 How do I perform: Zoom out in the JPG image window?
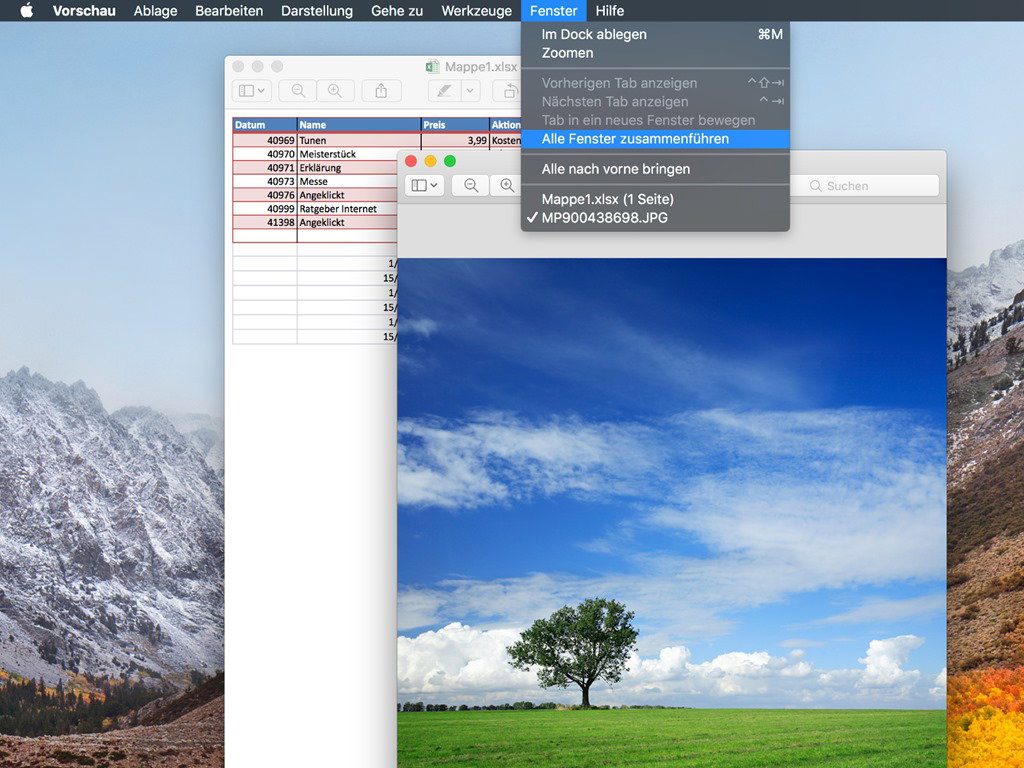(471, 186)
